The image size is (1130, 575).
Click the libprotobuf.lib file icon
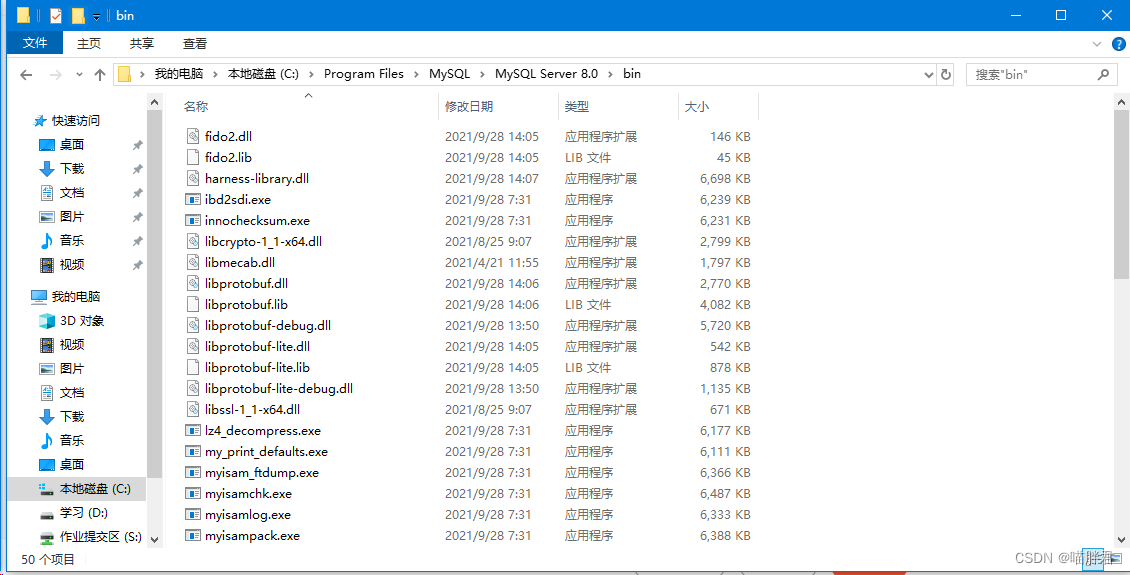click(x=192, y=305)
